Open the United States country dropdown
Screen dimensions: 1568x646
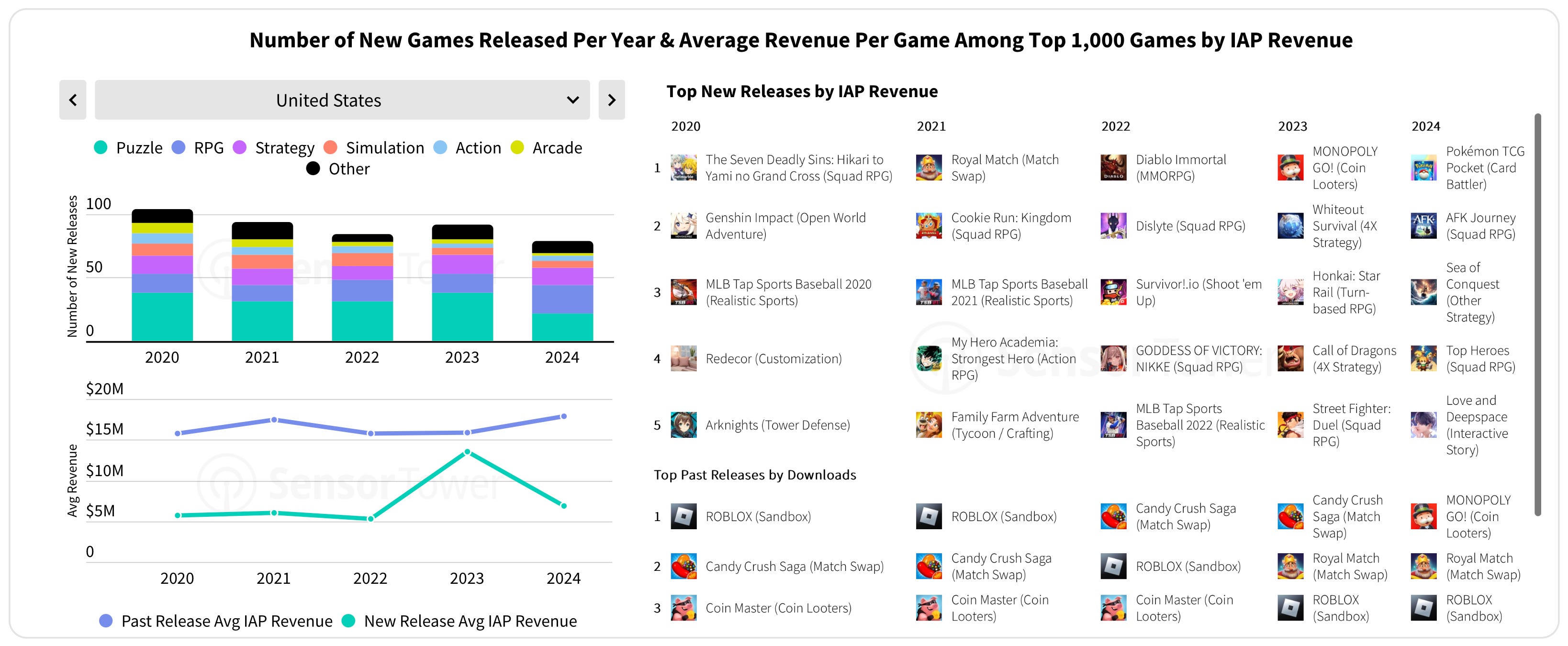tap(342, 100)
